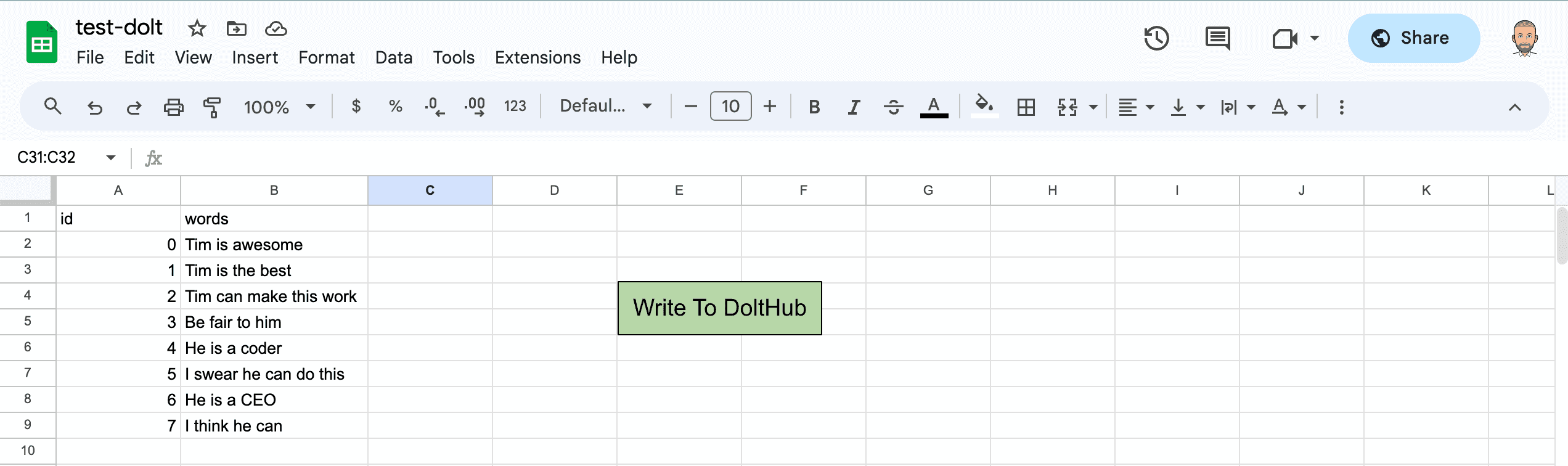
Task: Click the search magnifier in toolbar
Action: coord(53,107)
